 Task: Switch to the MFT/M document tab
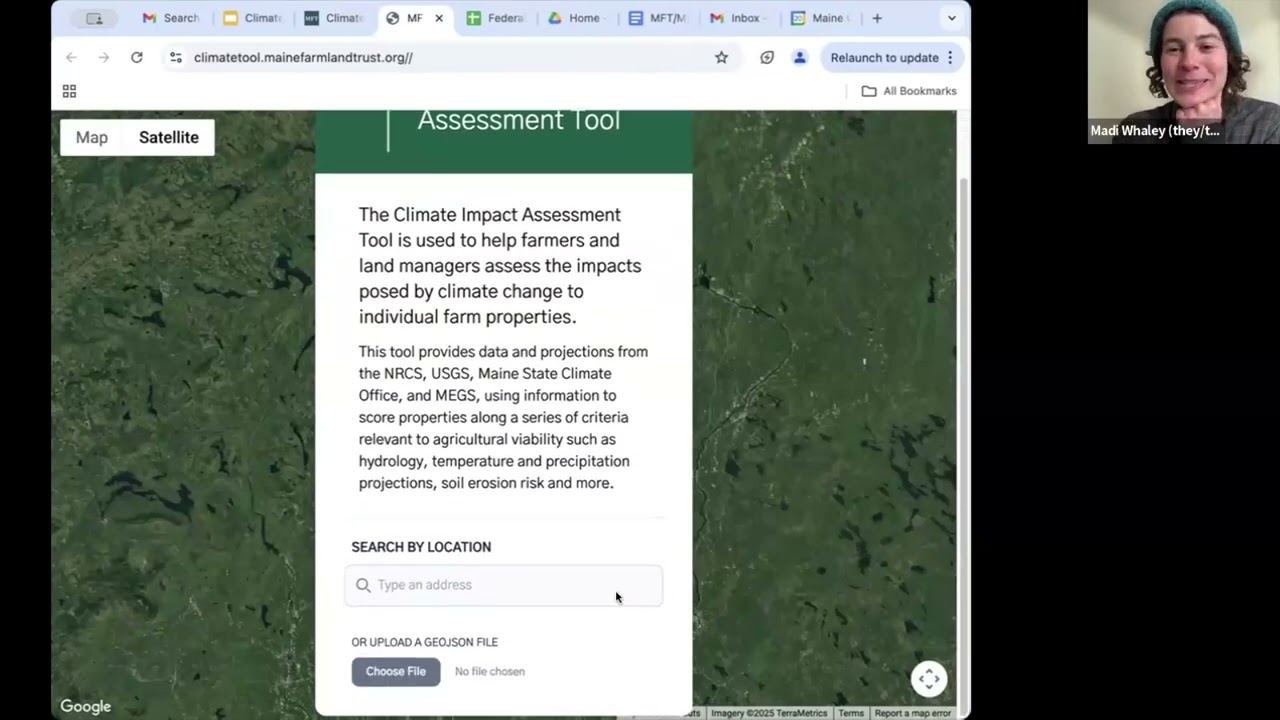[x=657, y=18]
